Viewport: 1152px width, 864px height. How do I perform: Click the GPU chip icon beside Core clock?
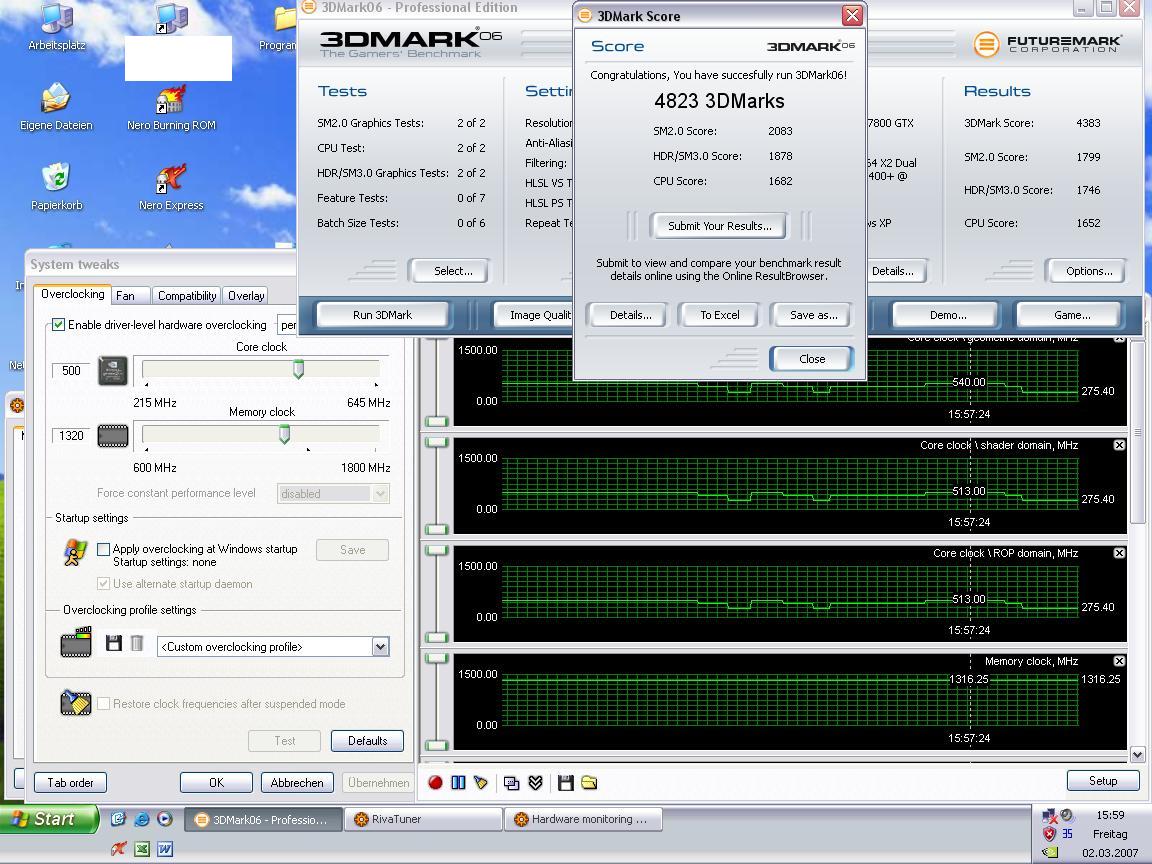[113, 371]
